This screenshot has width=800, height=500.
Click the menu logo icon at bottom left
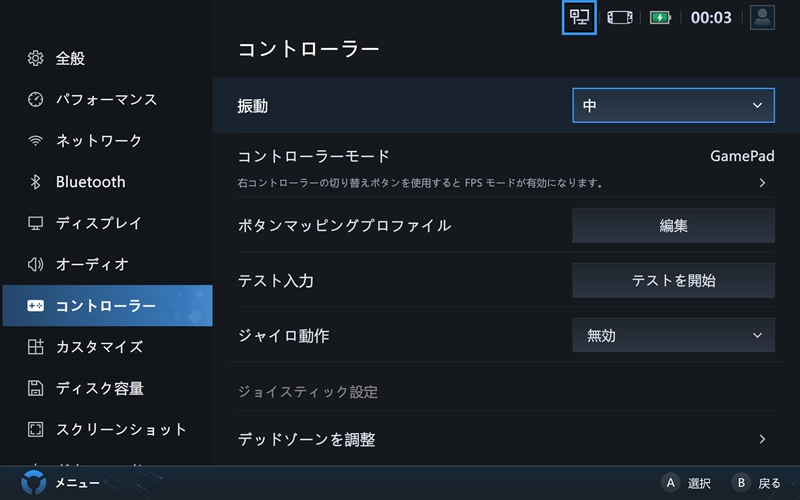click(34, 483)
